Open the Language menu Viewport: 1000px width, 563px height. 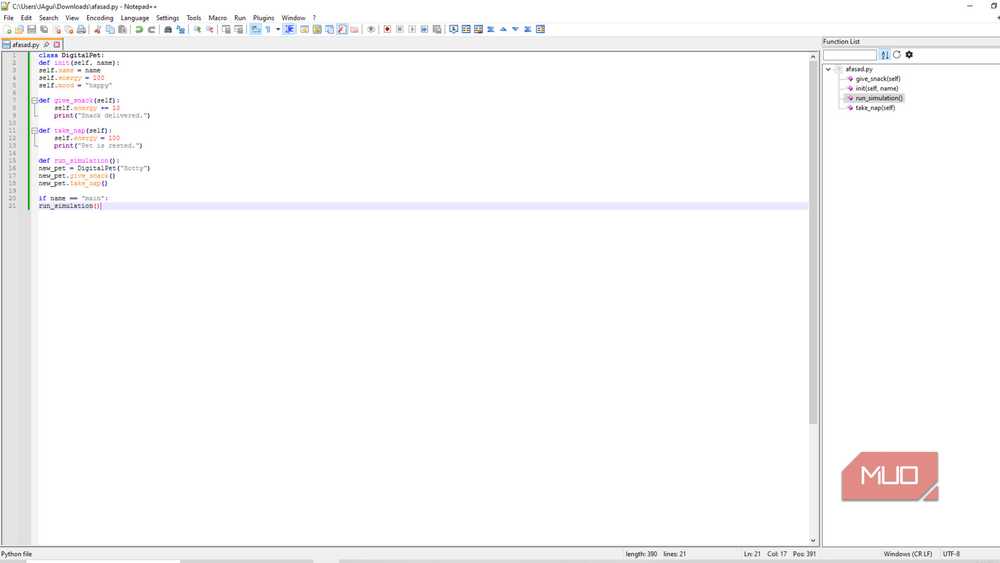tap(135, 18)
